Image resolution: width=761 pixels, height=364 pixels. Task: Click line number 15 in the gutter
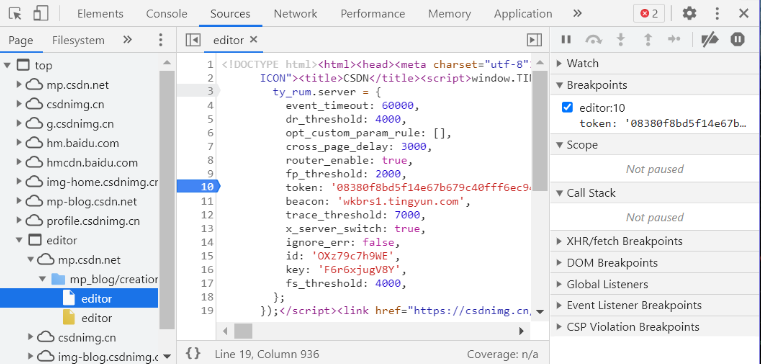pos(207,255)
